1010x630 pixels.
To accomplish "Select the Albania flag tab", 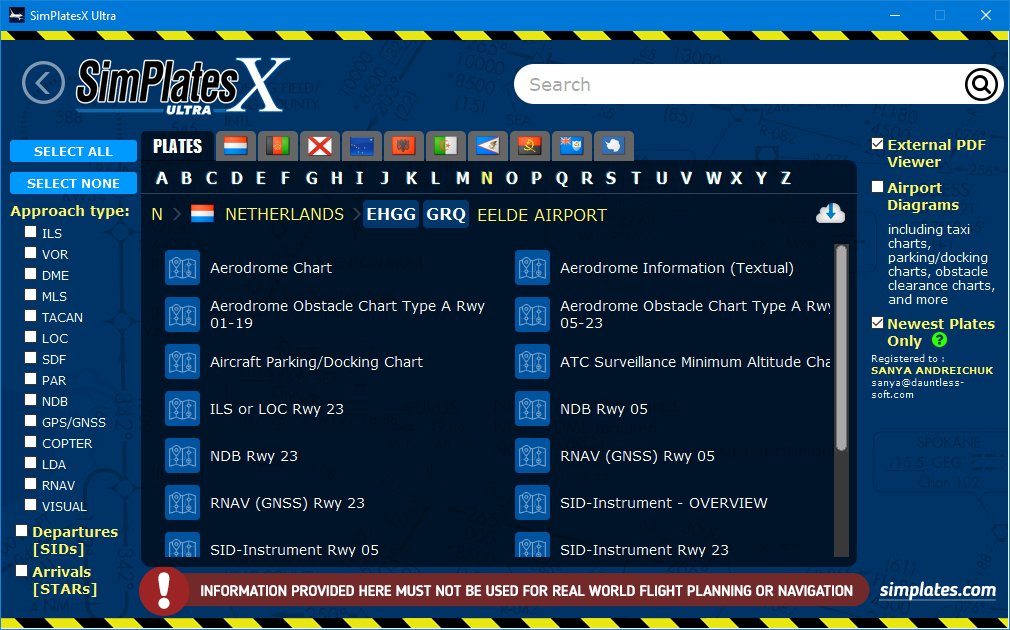I will coord(403,146).
